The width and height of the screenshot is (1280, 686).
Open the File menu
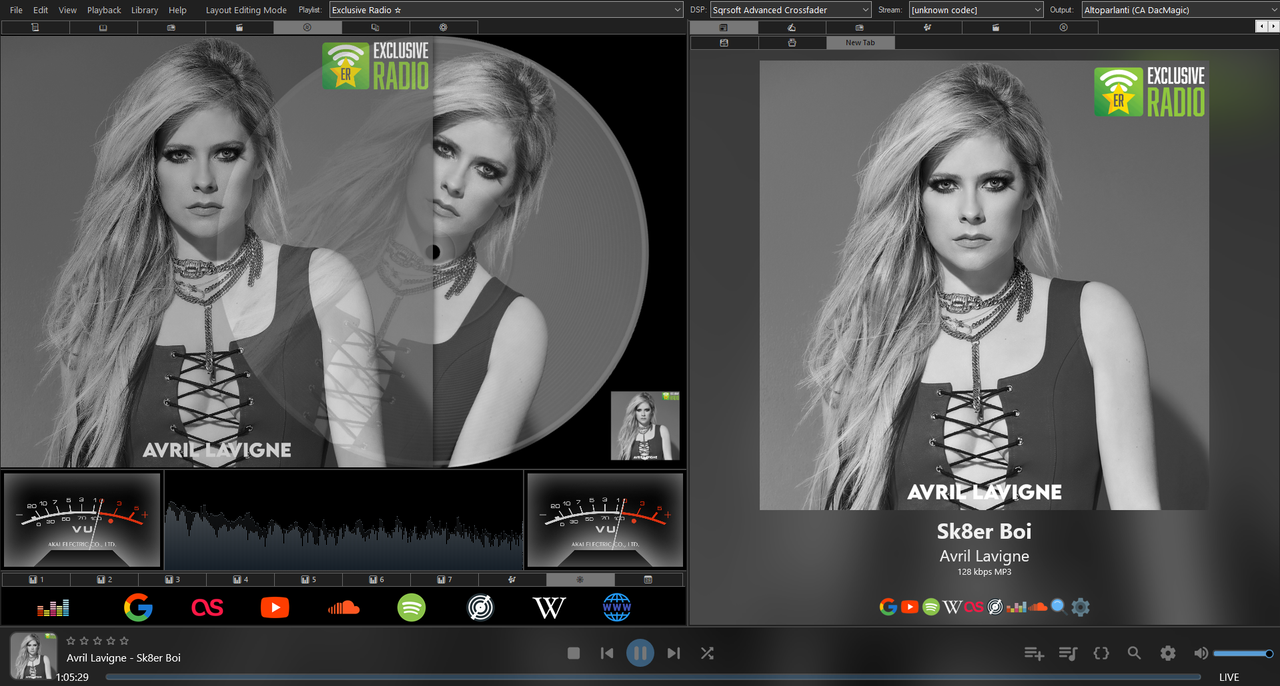pos(16,10)
